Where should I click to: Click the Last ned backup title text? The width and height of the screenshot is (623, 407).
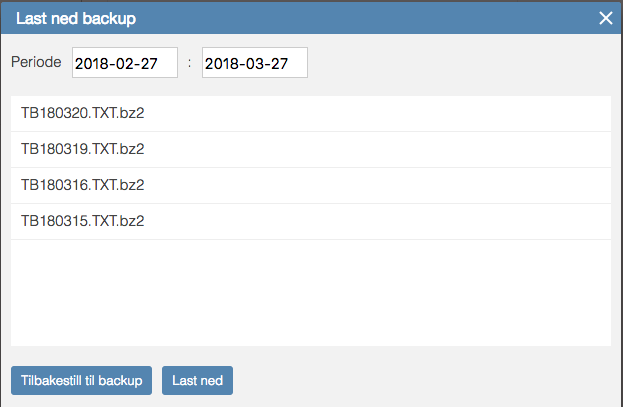click(x=76, y=18)
